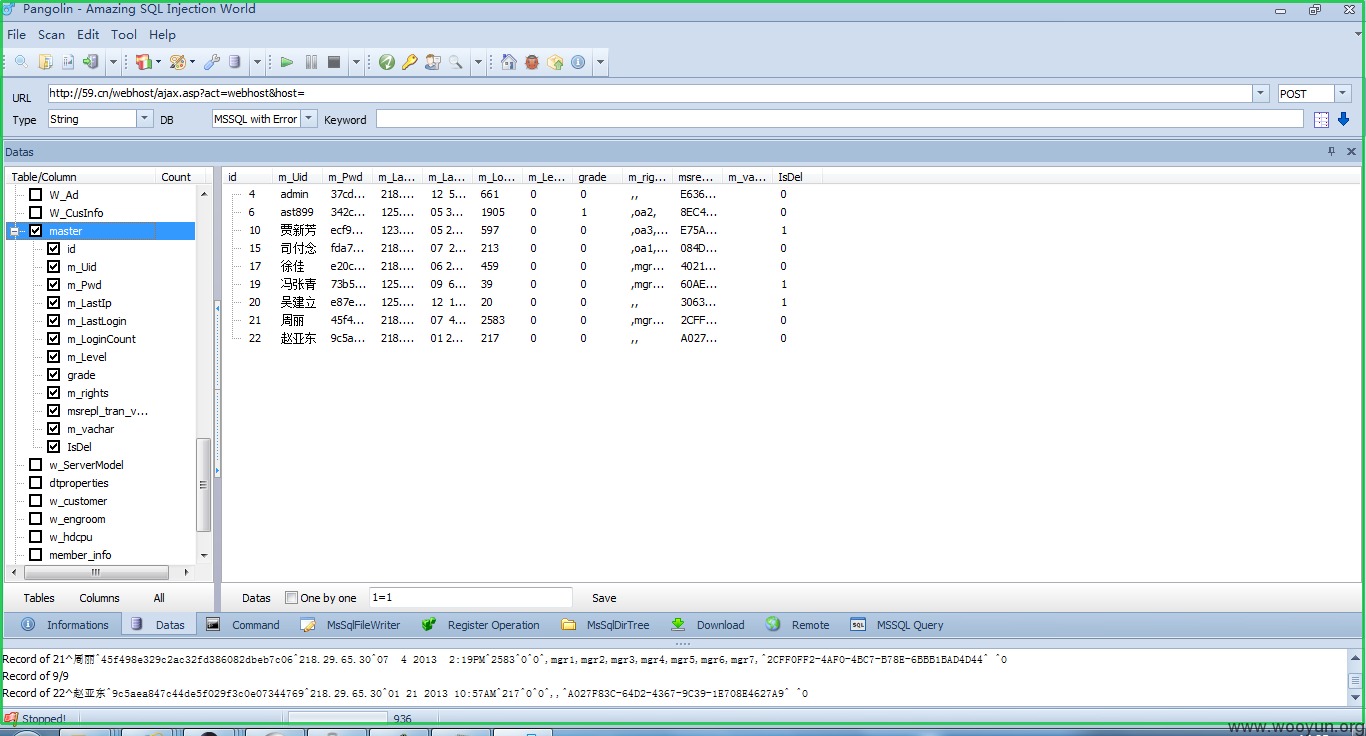The height and width of the screenshot is (736, 1366).
Task: Open the Help menu
Action: [x=162, y=34]
